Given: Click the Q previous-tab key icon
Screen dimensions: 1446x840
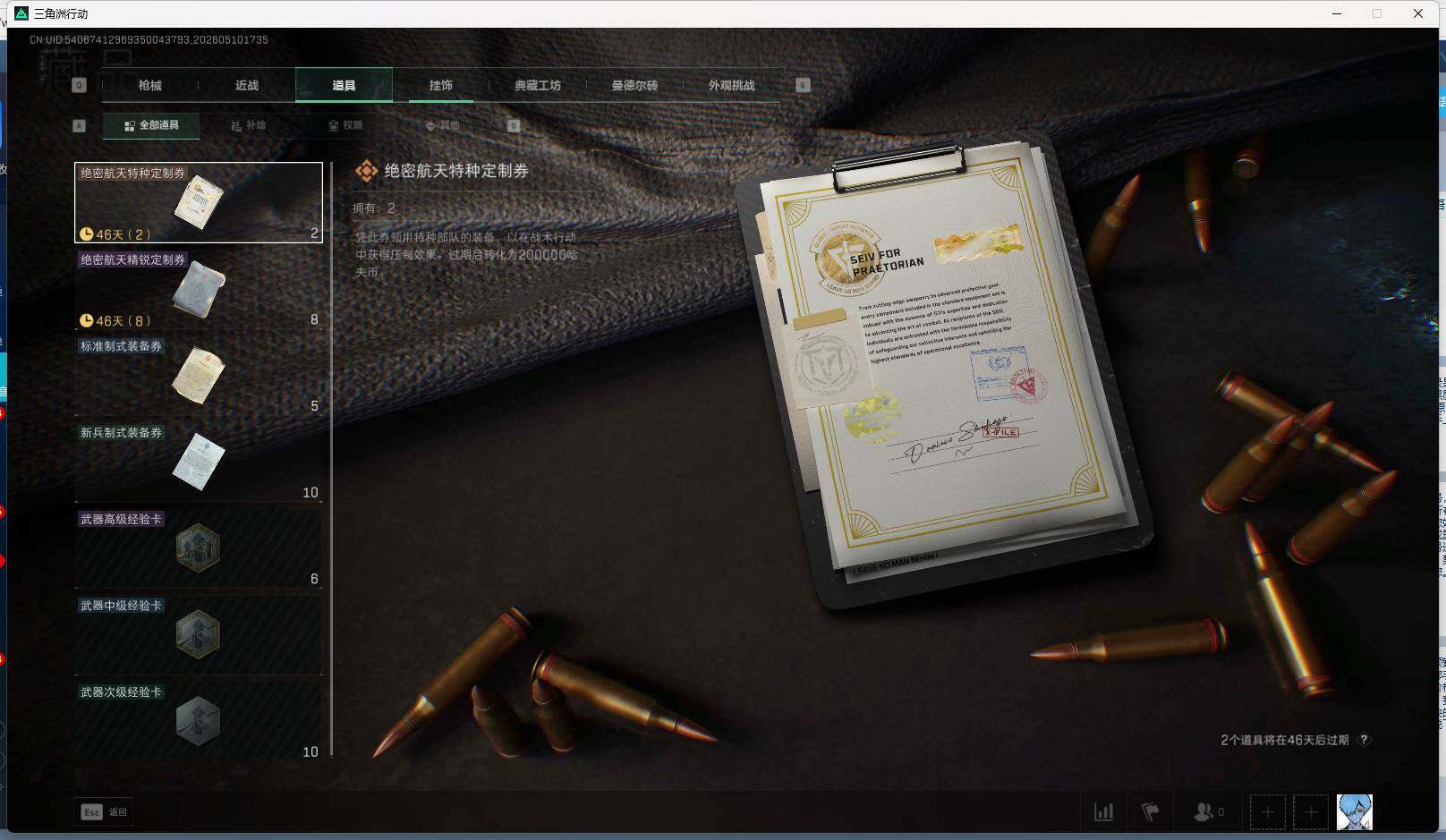Looking at the screenshot, I should 80,85.
